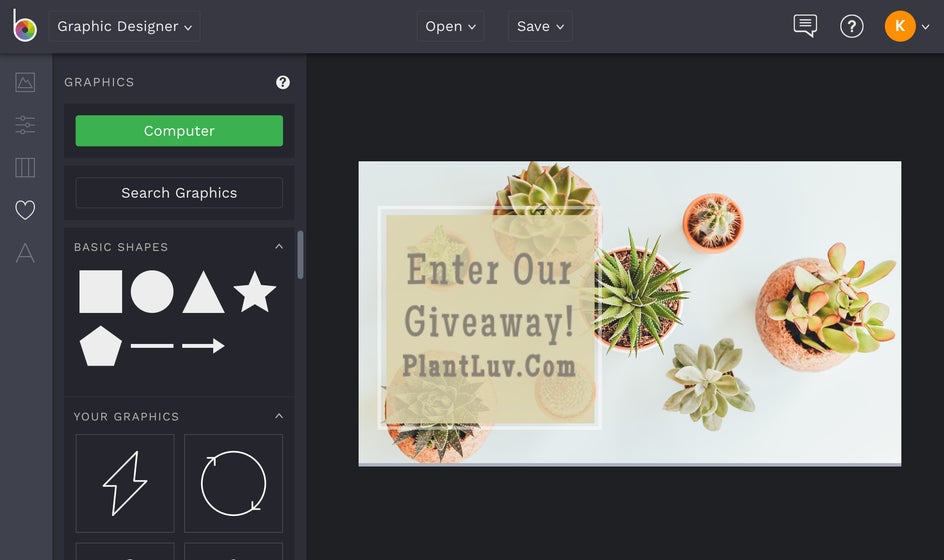Add the triangle basic shape

203,292
